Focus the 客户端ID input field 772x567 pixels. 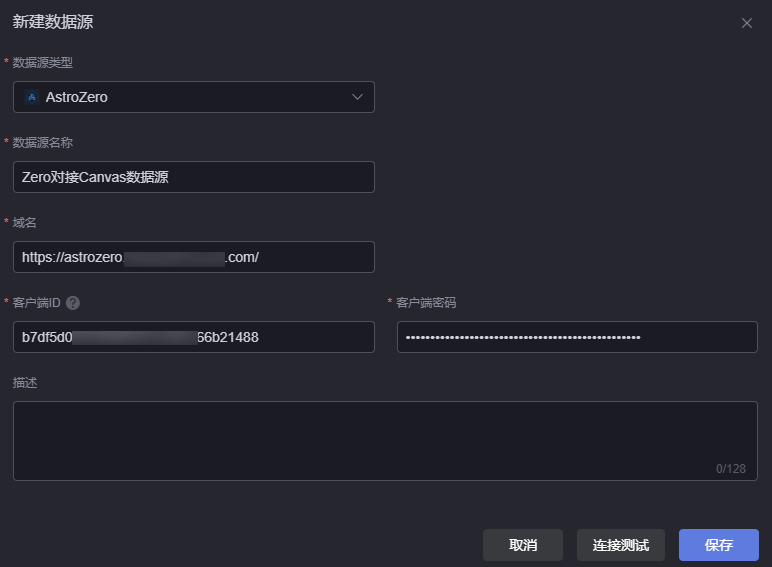(x=193, y=337)
